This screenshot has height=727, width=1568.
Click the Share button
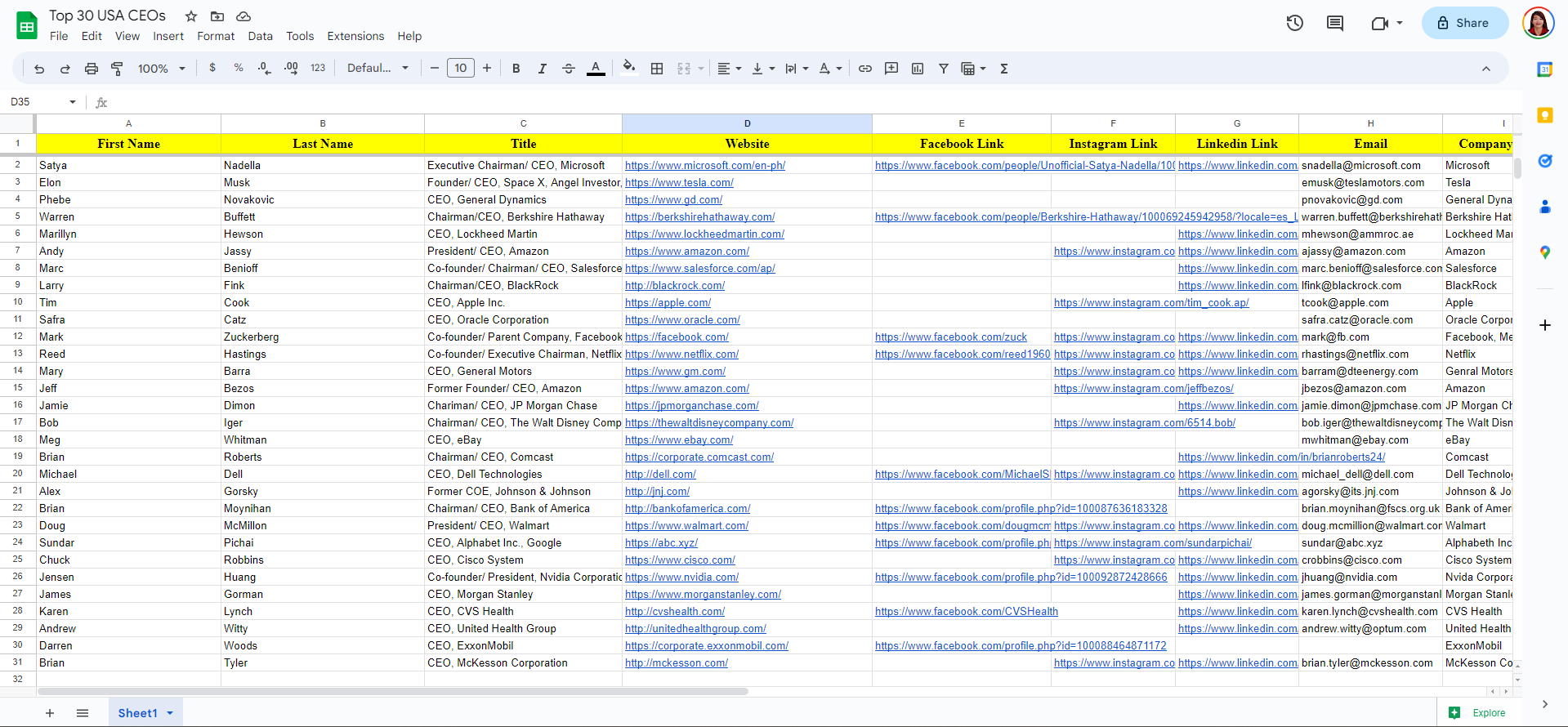(1465, 23)
